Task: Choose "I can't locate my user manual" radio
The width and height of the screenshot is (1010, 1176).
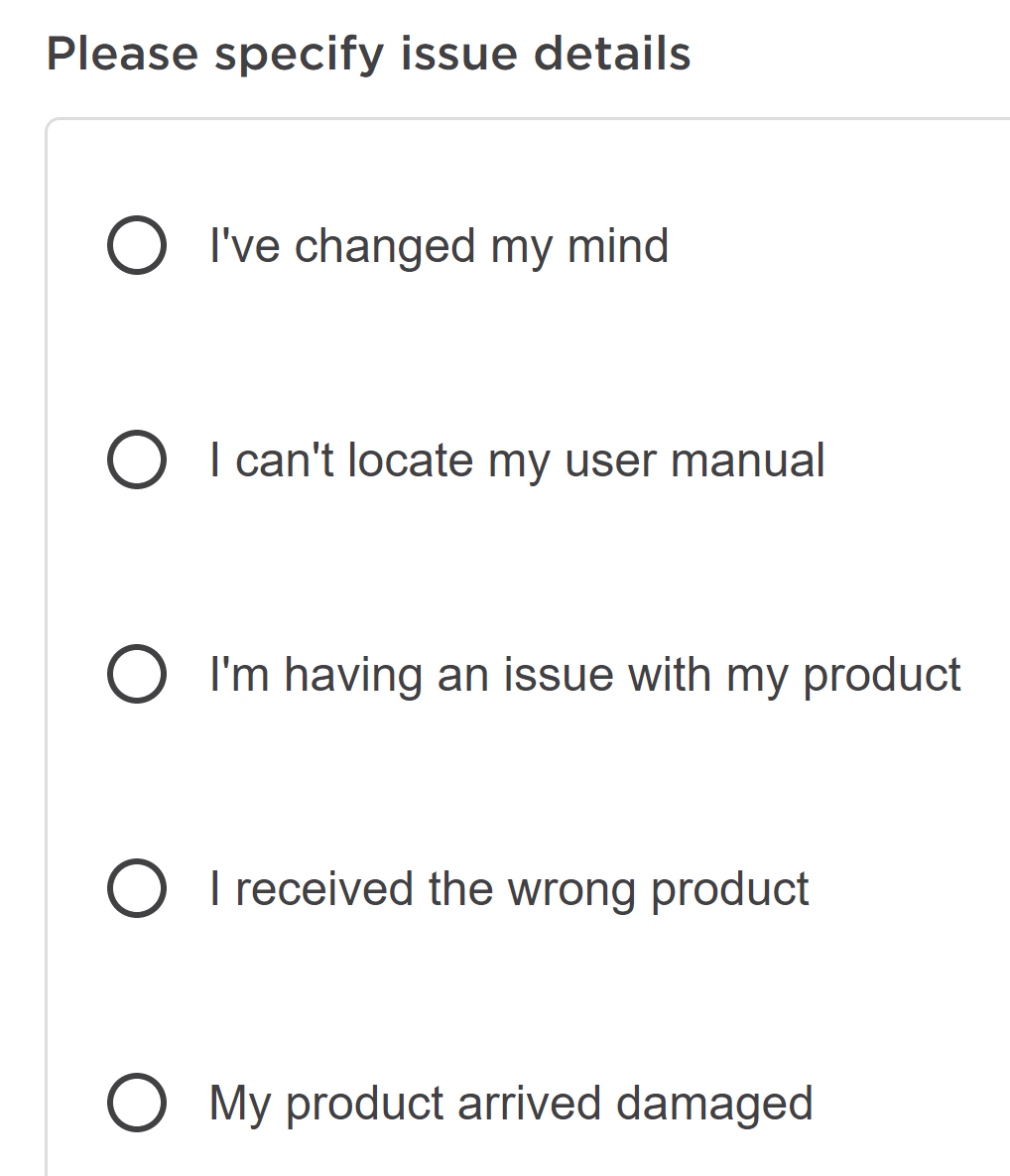Action: tap(136, 459)
